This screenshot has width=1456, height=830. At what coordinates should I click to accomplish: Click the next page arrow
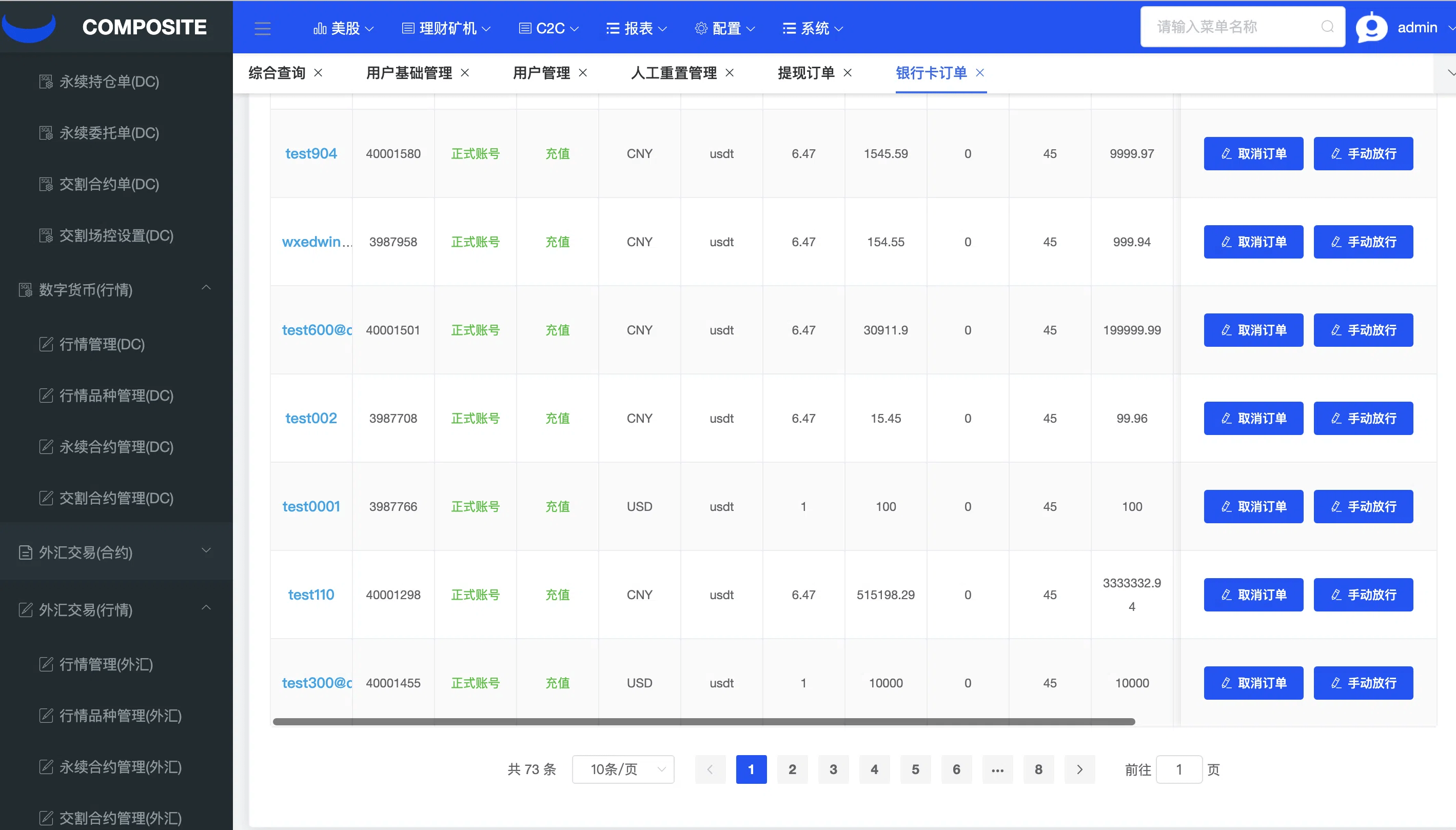coord(1079,769)
